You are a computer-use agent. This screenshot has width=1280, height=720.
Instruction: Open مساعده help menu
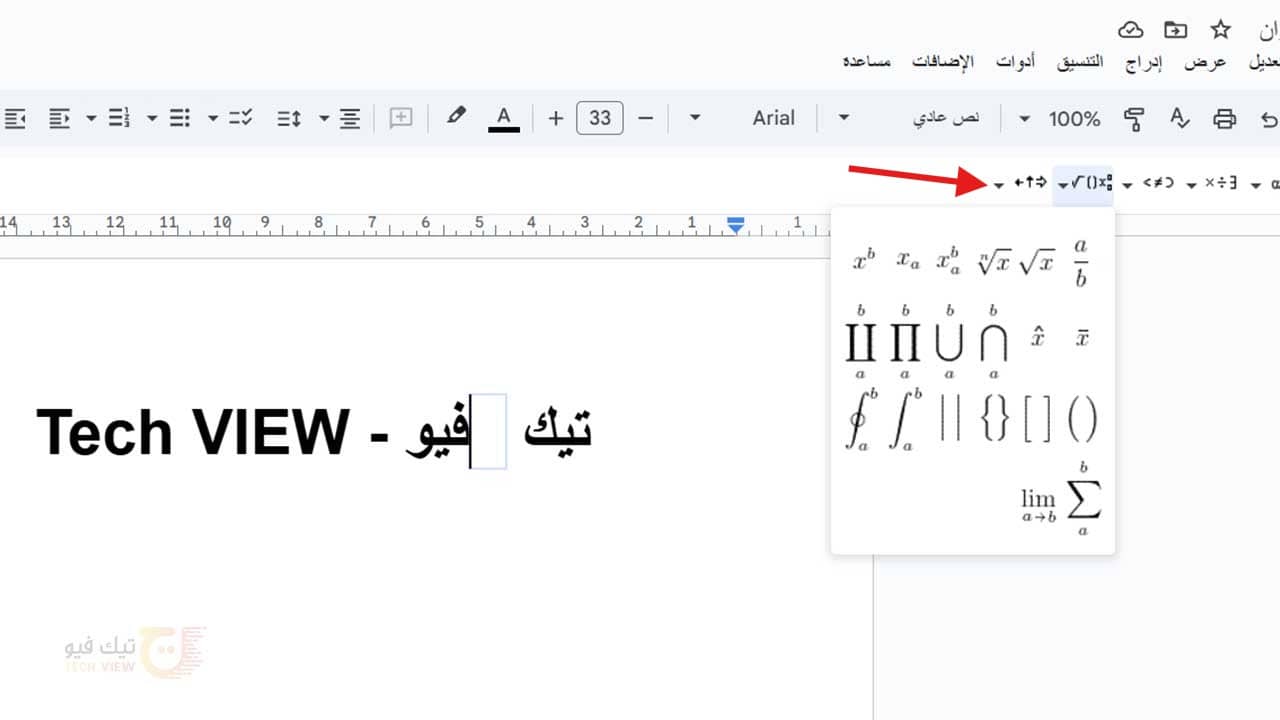[867, 62]
